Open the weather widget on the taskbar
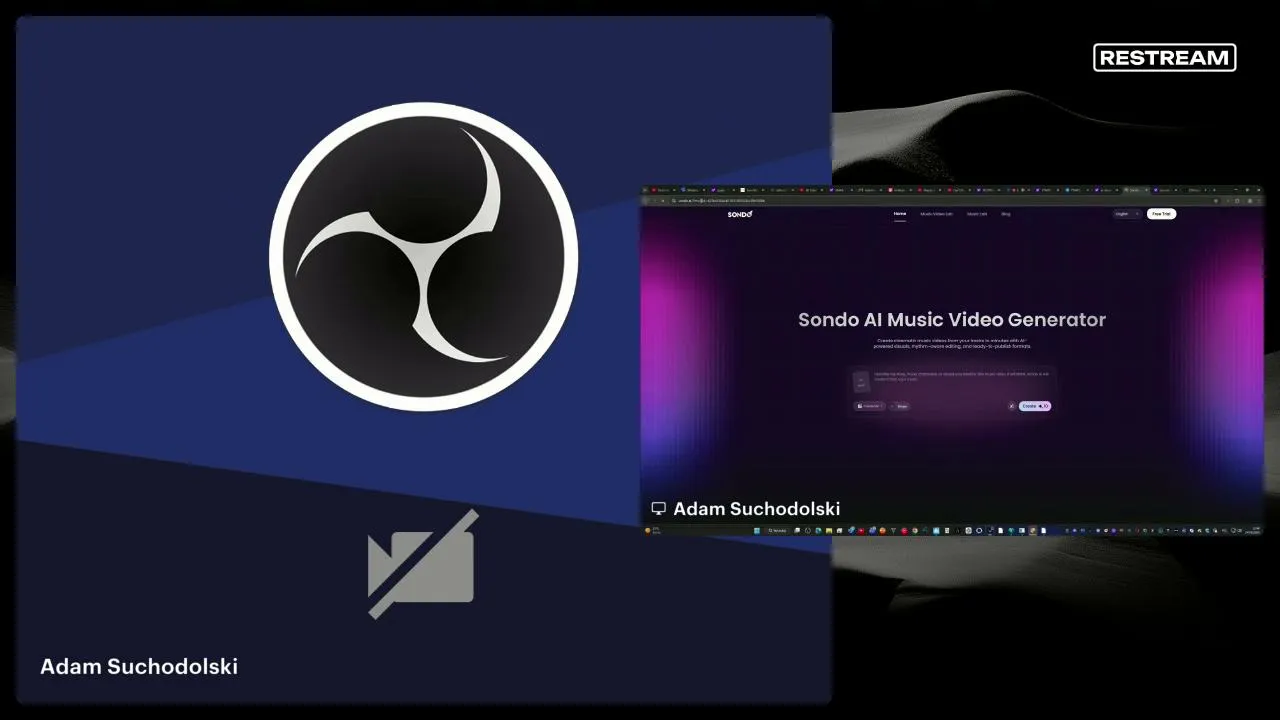The width and height of the screenshot is (1280, 720). [x=655, y=530]
